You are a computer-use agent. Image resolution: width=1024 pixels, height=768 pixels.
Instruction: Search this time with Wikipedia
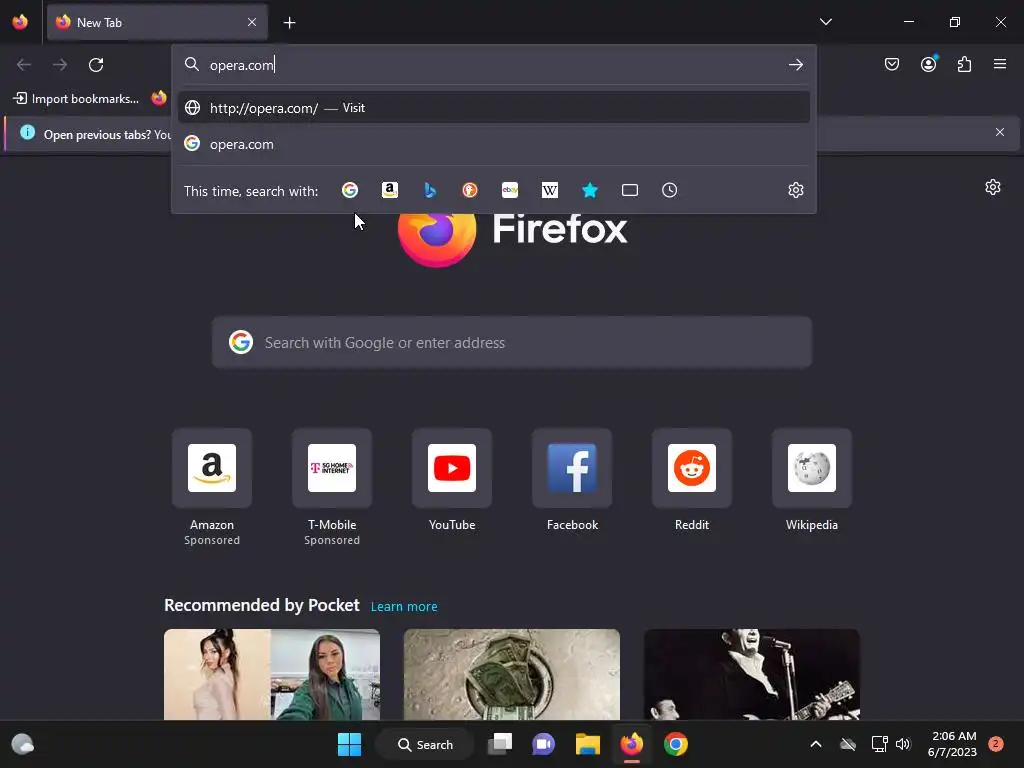550,190
